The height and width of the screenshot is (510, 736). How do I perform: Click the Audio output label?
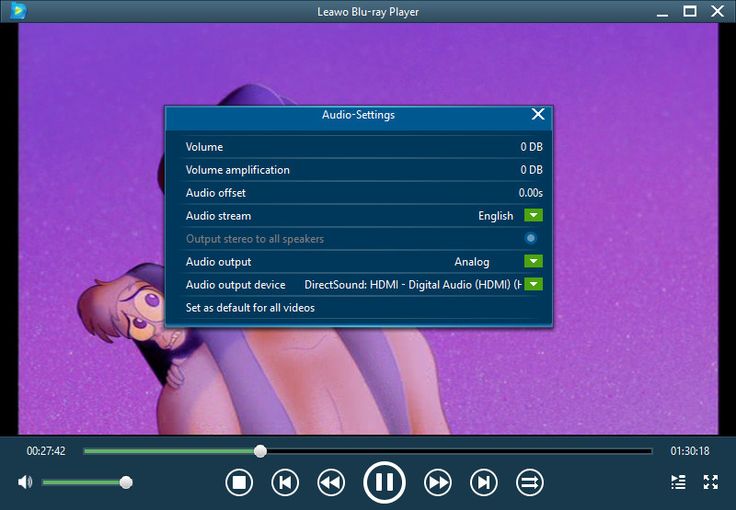218,262
